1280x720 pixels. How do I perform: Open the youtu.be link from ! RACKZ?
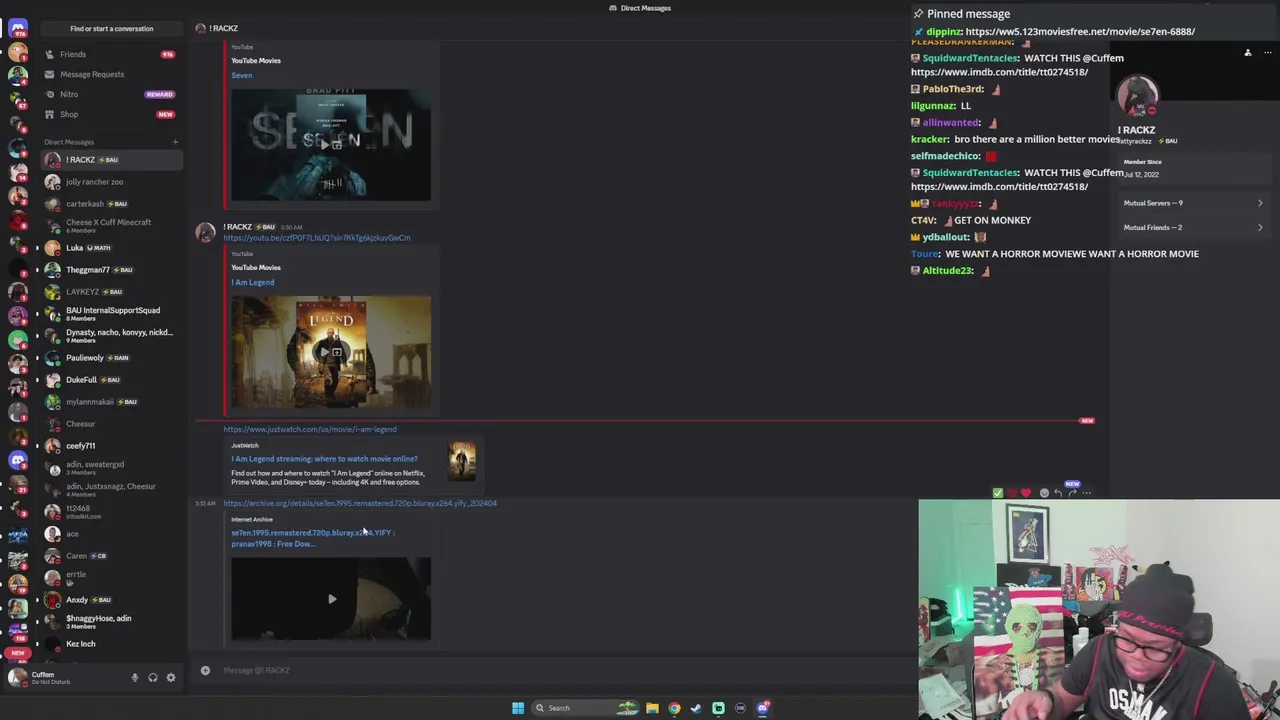click(x=317, y=238)
